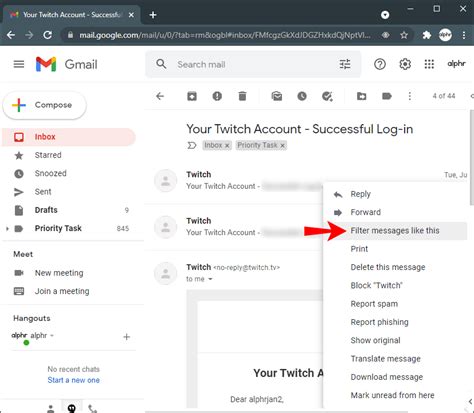
Task: Add to Tasks icon
Action: click(327, 96)
